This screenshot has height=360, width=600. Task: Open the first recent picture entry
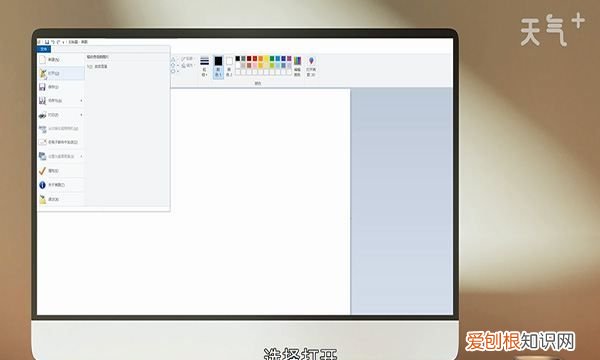coord(98,67)
